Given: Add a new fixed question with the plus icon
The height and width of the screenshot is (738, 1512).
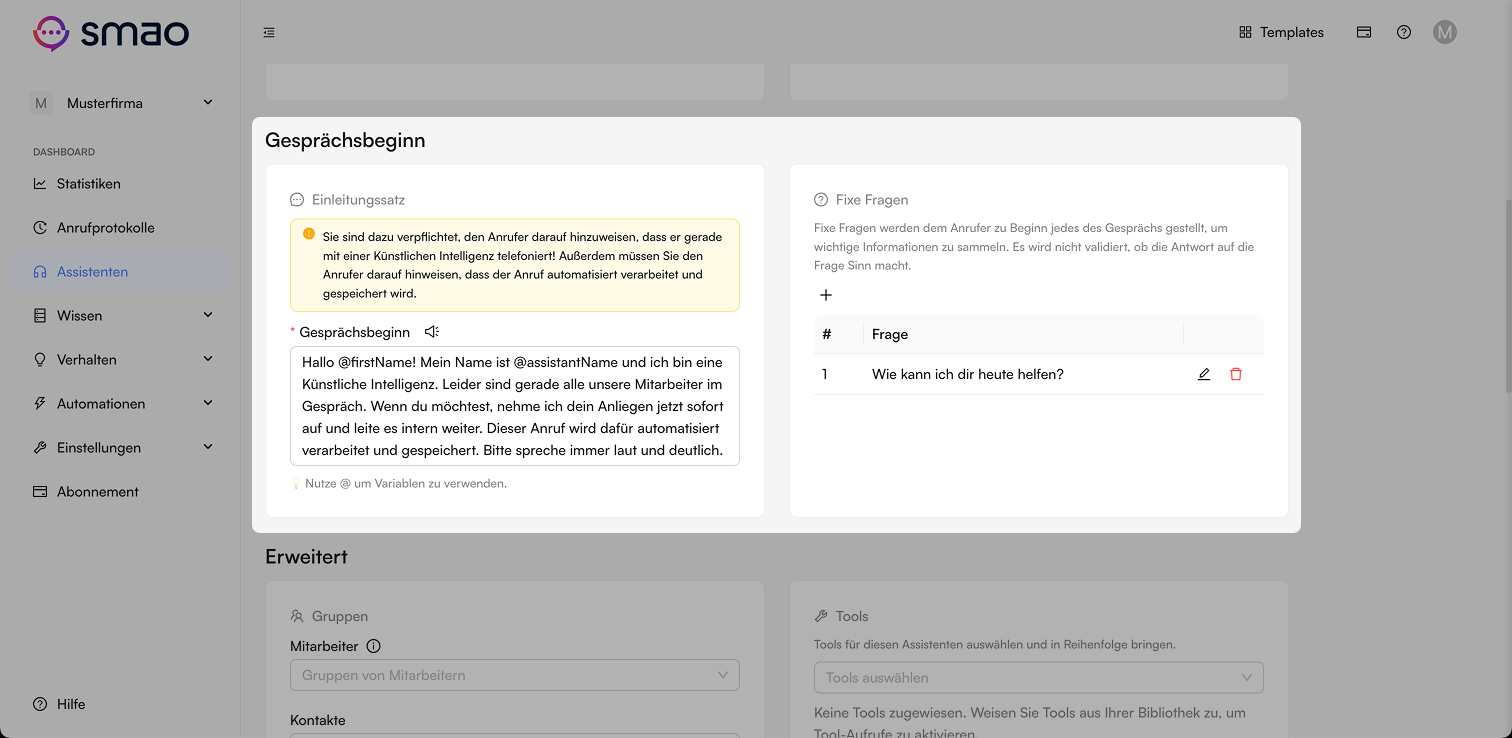Looking at the screenshot, I should 826,295.
